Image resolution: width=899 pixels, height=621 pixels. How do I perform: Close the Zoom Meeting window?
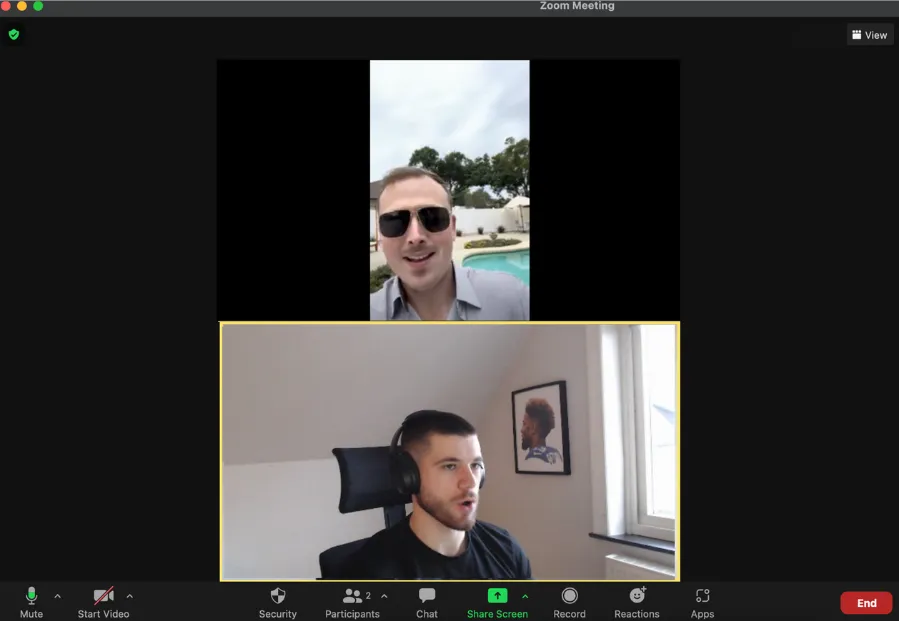click(x=5, y=6)
